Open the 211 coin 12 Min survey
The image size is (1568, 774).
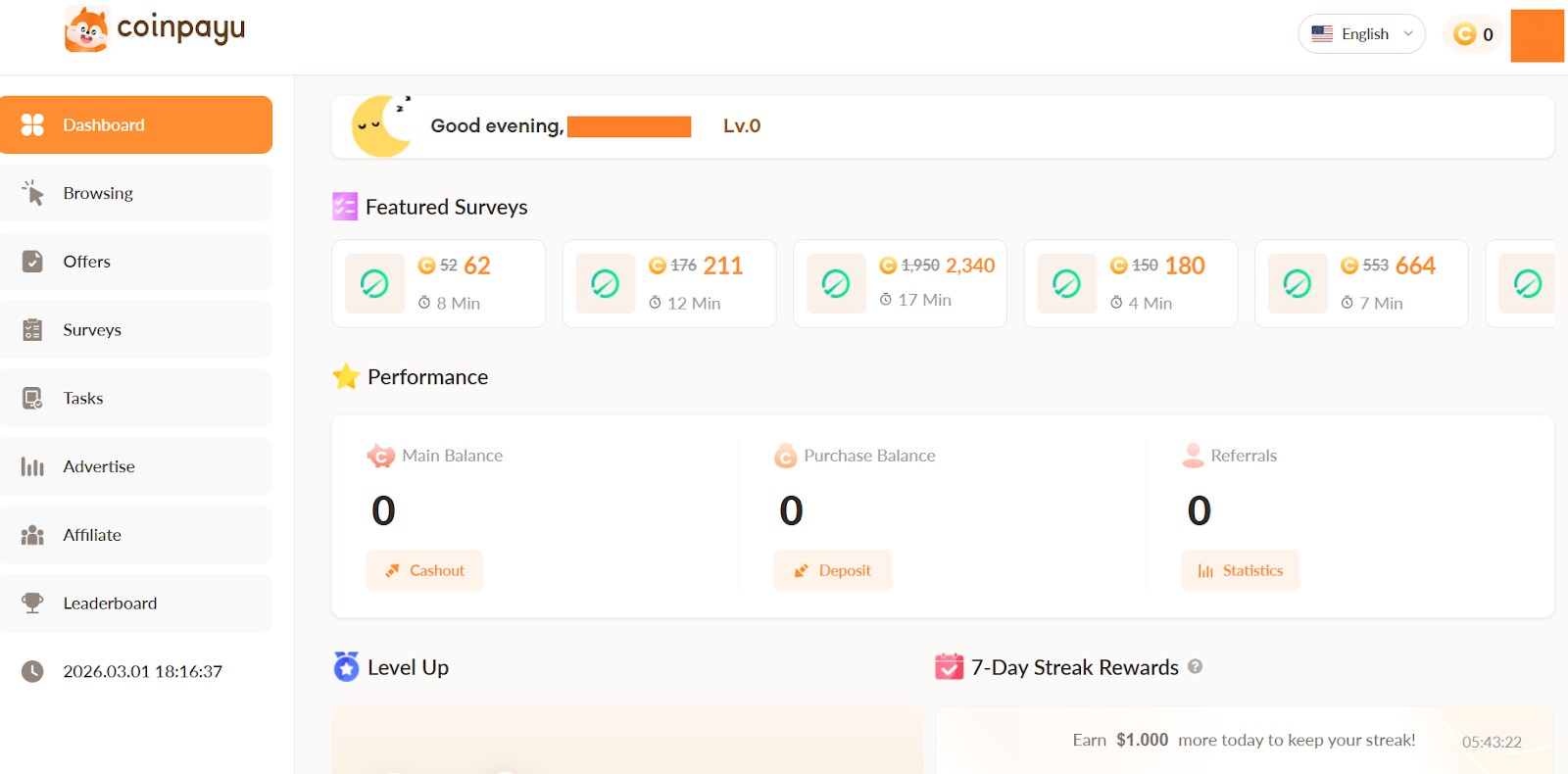[x=669, y=283]
